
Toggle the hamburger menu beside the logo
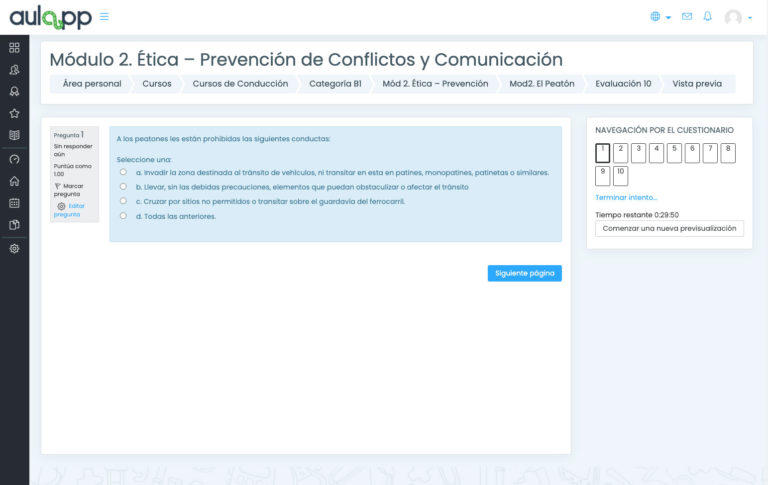pyautogui.click(x=105, y=16)
